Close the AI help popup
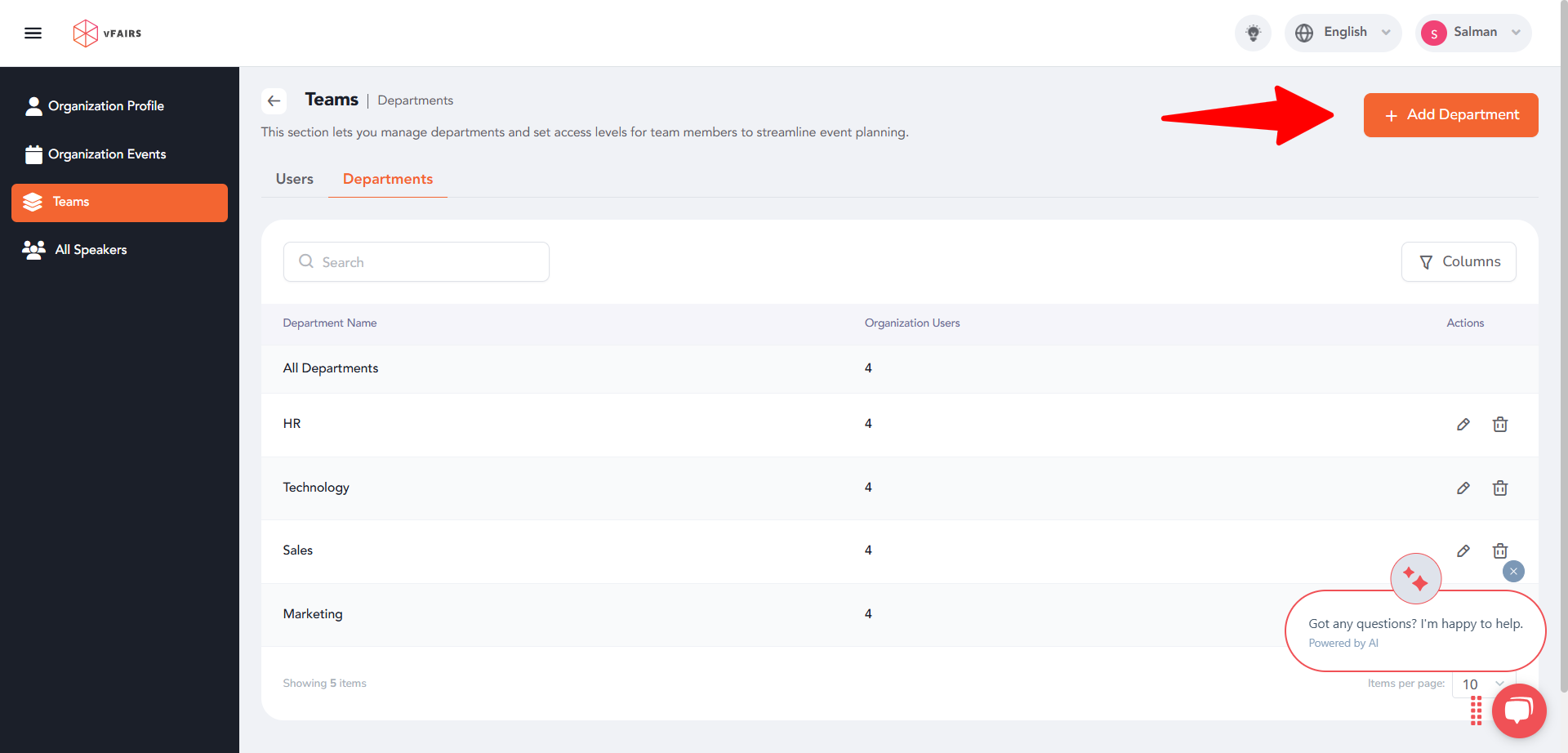The width and height of the screenshot is (1568, 753). pos(1513,572)
